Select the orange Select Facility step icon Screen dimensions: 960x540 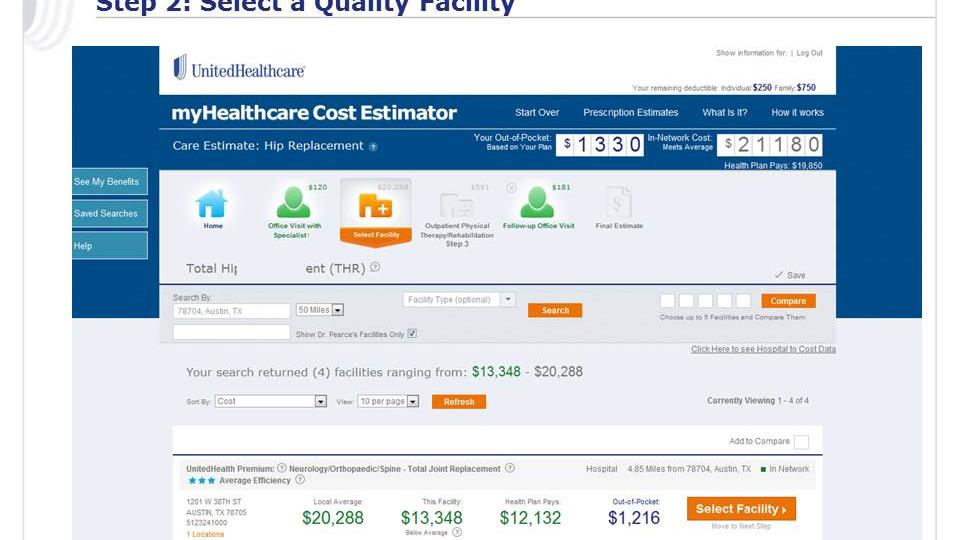point(375,206)
